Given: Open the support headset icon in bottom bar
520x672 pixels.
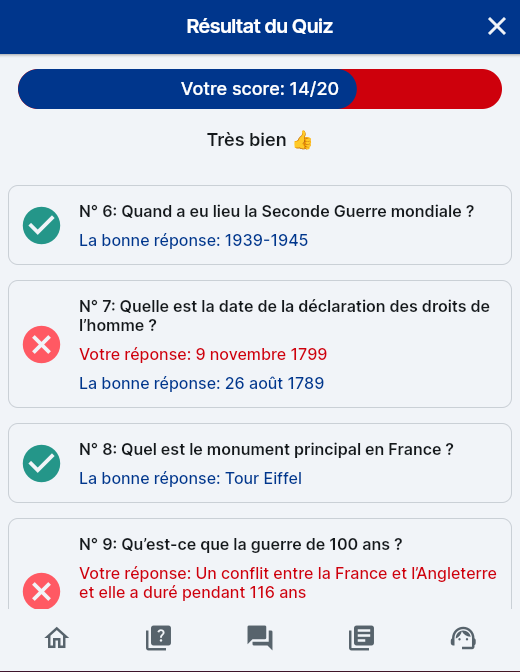Looking at the screenshot, I should tap(463, 638).
